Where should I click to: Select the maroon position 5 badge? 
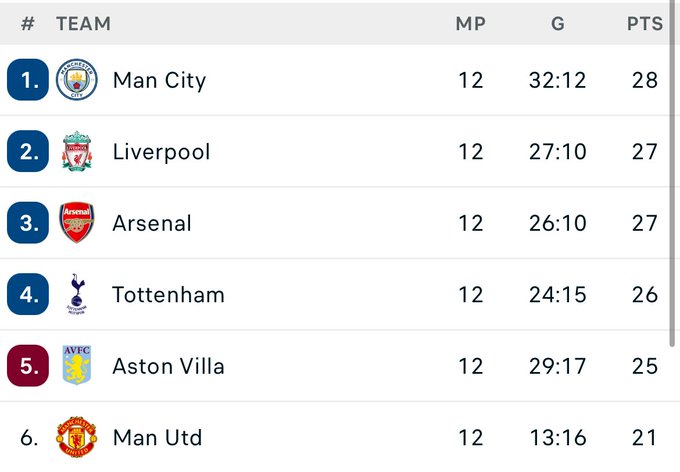pos(28,366)
